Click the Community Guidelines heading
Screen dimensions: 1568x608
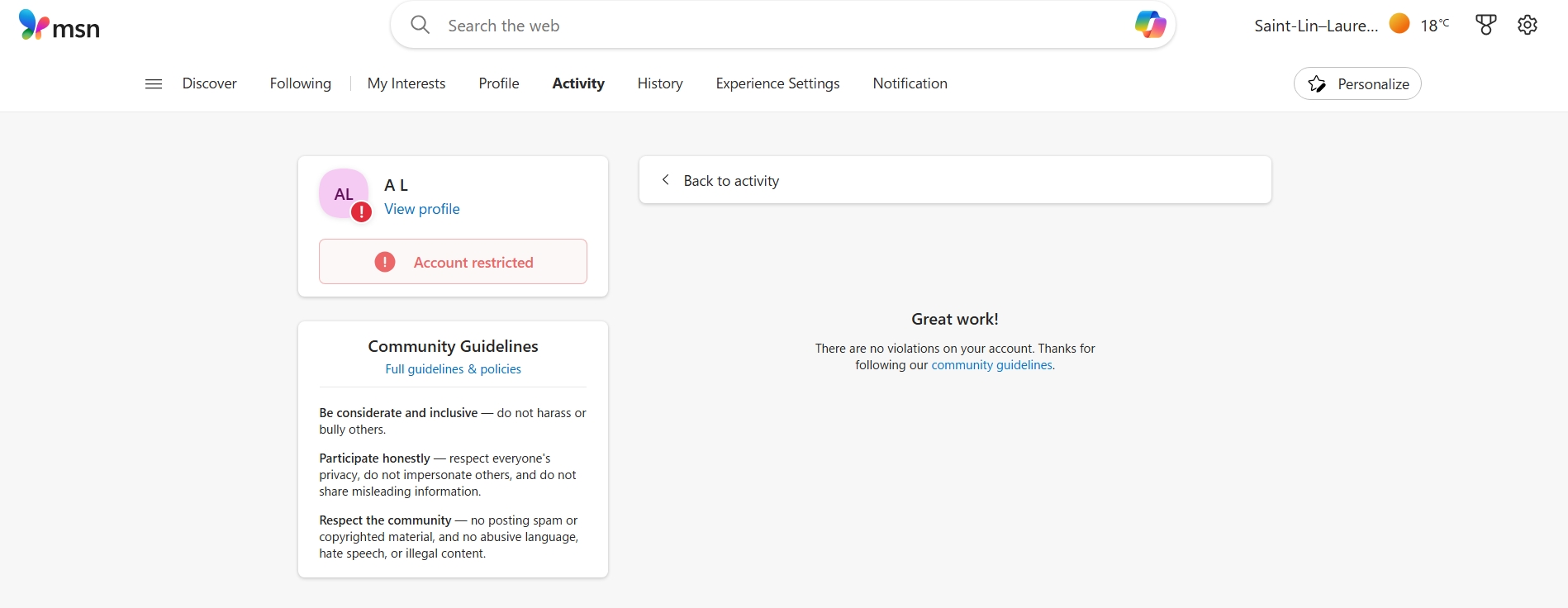[x=453, y=346]
